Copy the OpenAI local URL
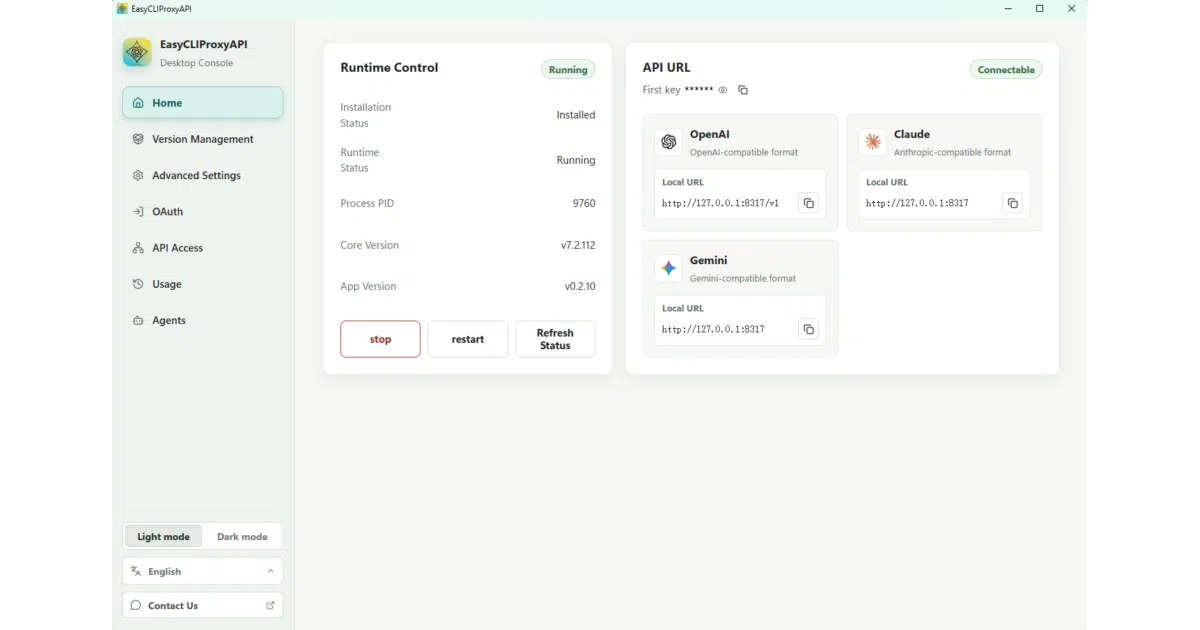Screen dimensions: 1200x630 pyautogui.click(x=808, y=203)
